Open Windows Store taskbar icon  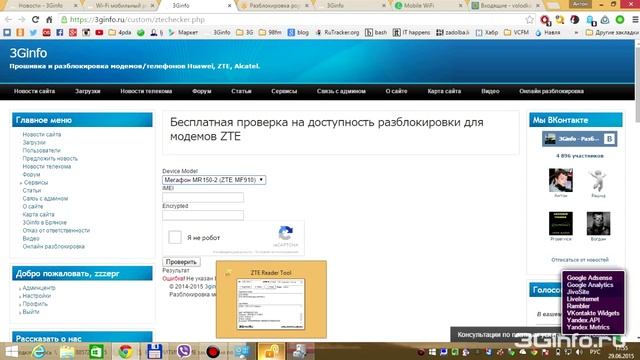tap(96, 351)
